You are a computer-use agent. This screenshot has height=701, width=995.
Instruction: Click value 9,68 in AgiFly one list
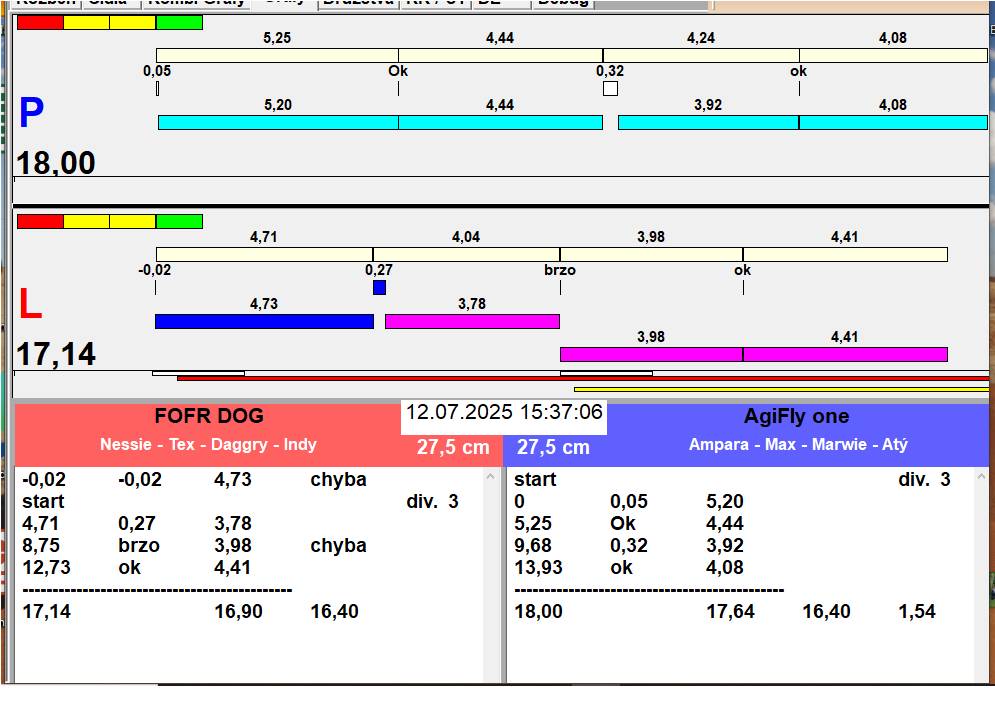point(532,546)
